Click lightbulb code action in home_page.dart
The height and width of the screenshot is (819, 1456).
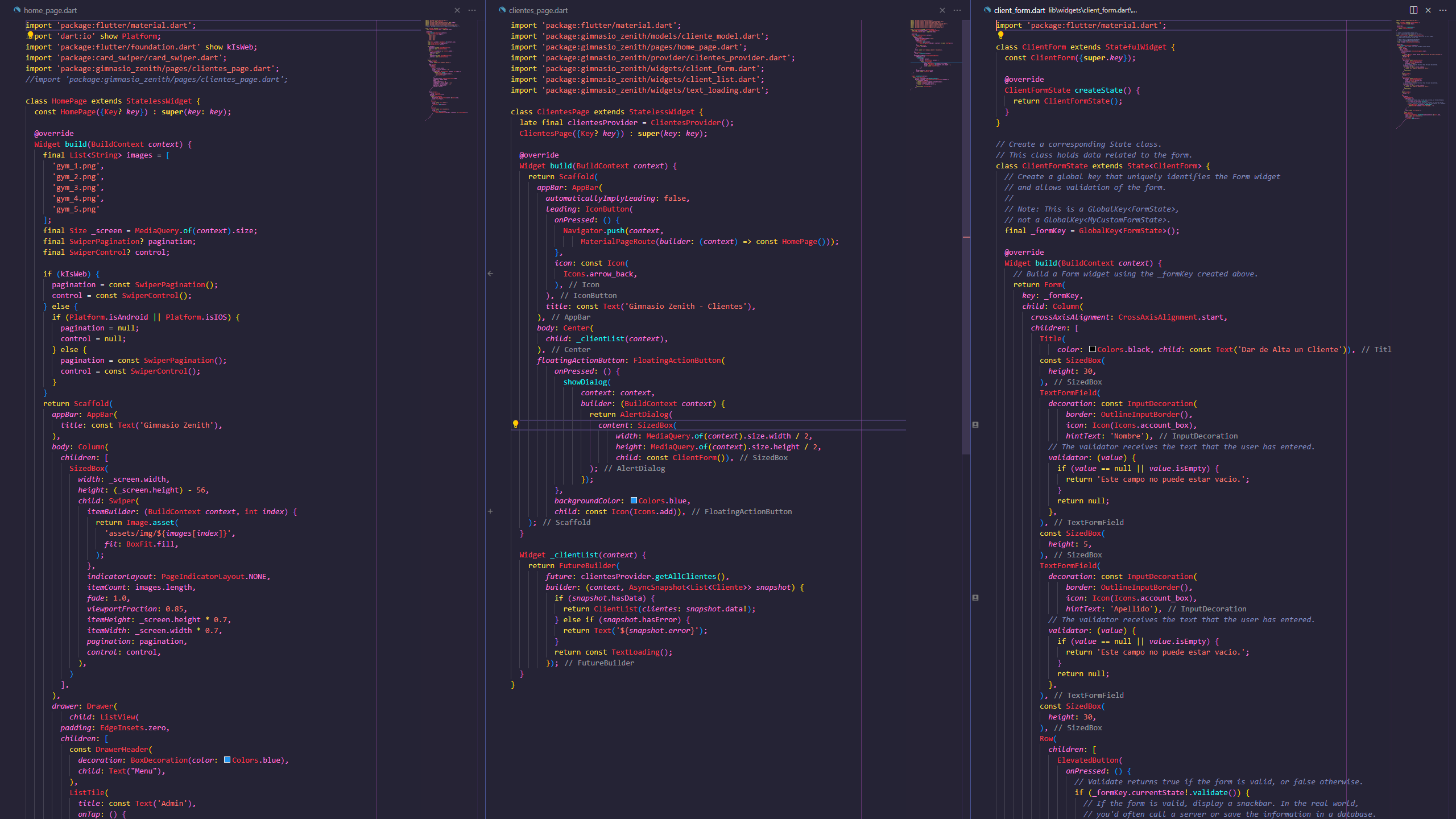tap(31, 35)
